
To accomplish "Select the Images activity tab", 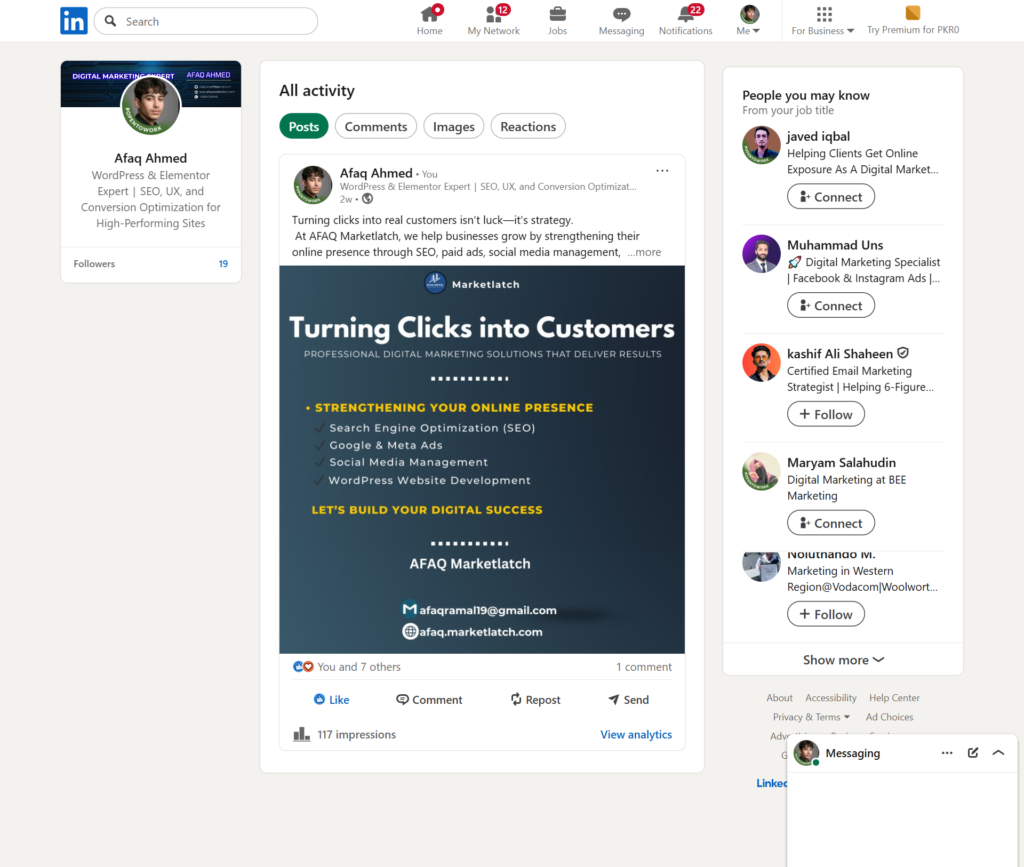I will coord(453,126).
